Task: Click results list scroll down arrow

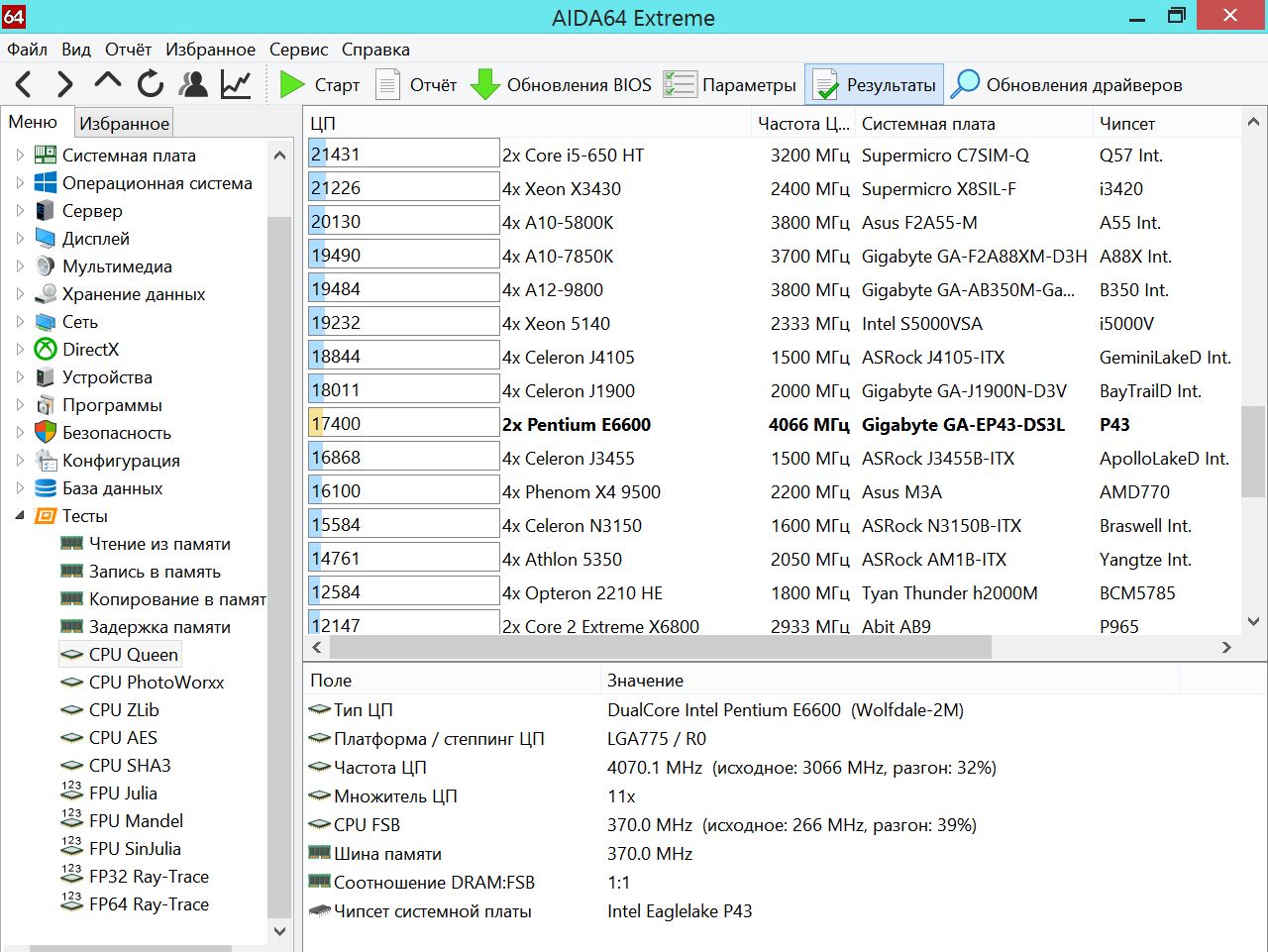Action: (1253, 622)
